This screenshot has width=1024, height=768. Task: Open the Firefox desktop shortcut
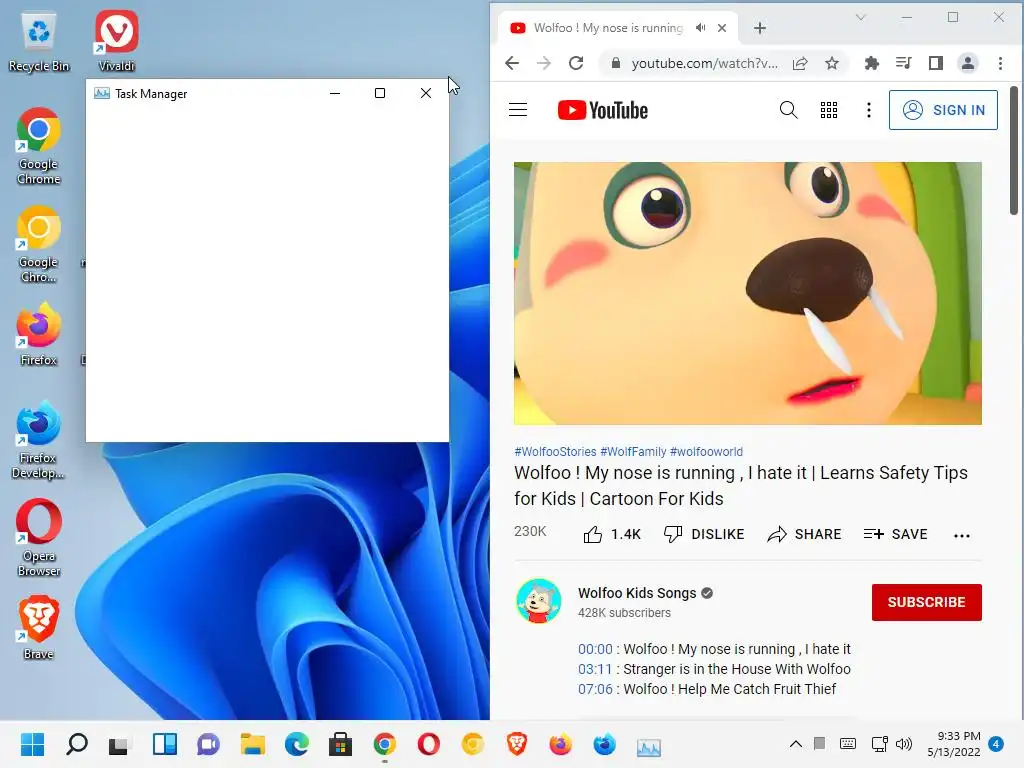coord(39,334)
